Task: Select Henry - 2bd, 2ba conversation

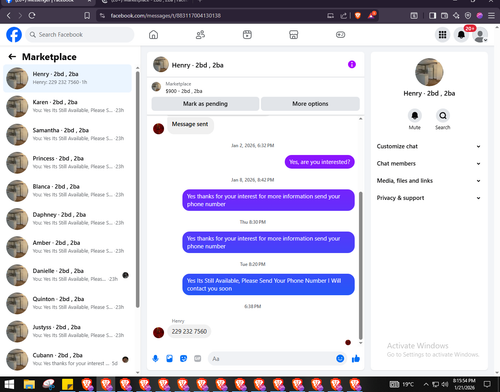Action: coord(67,78)
